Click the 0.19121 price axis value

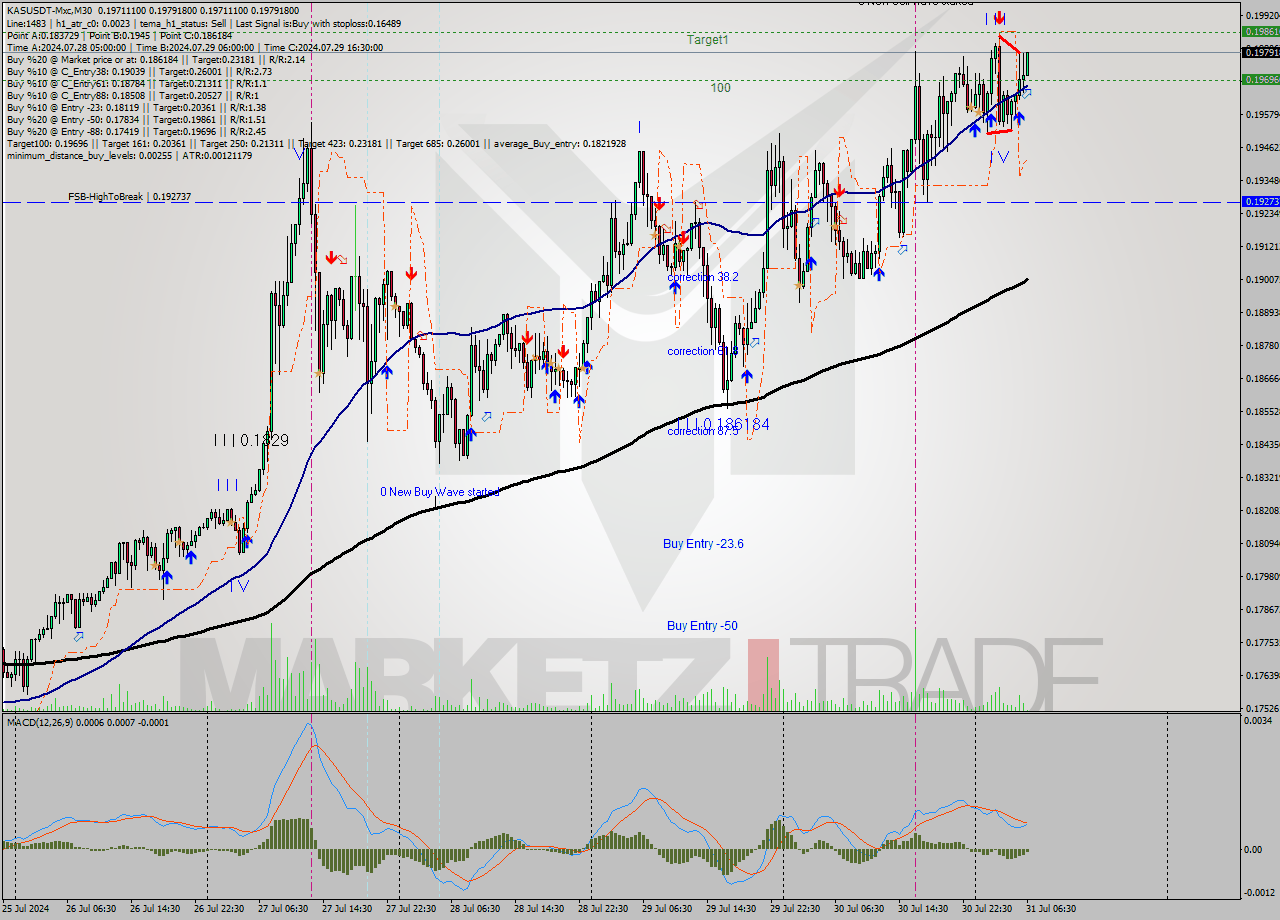[x=1262, y=246]
